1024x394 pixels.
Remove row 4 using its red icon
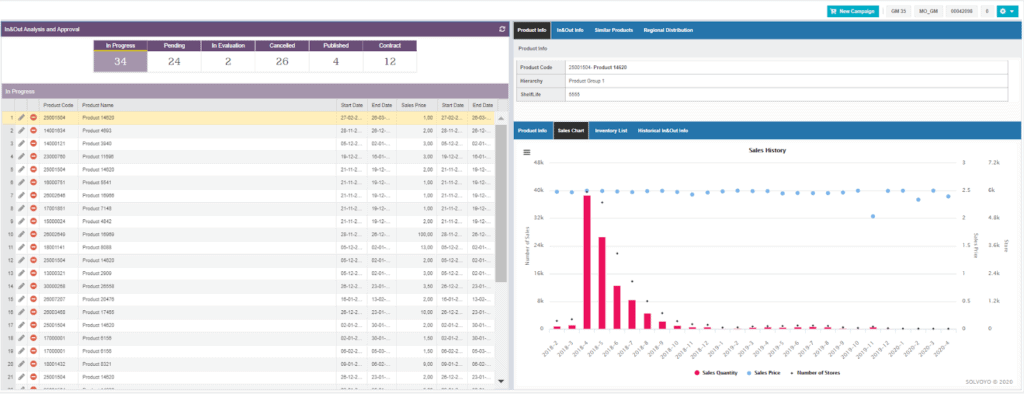tap(33, 156)
